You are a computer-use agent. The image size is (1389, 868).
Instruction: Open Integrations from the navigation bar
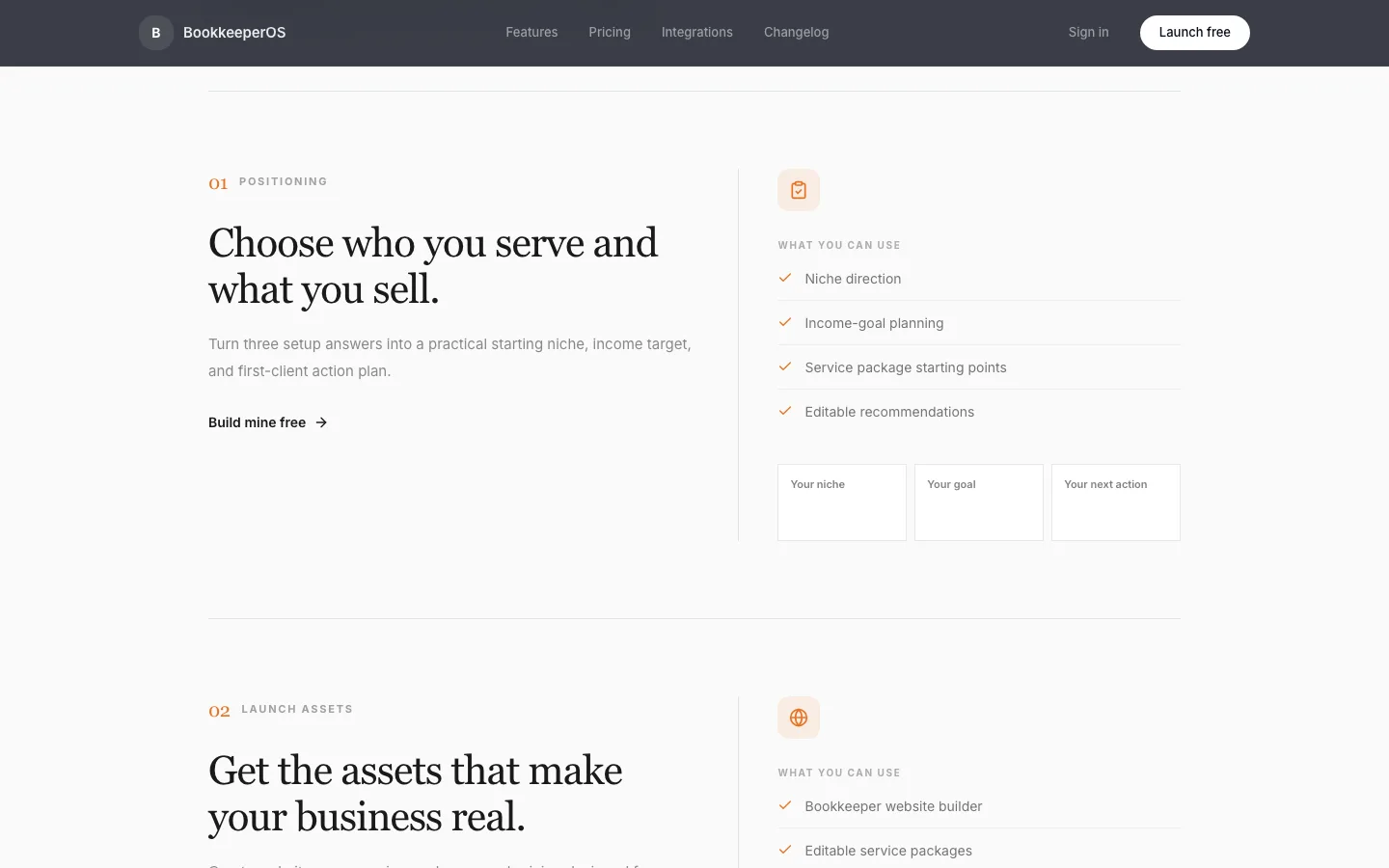(x=697, y=33)
